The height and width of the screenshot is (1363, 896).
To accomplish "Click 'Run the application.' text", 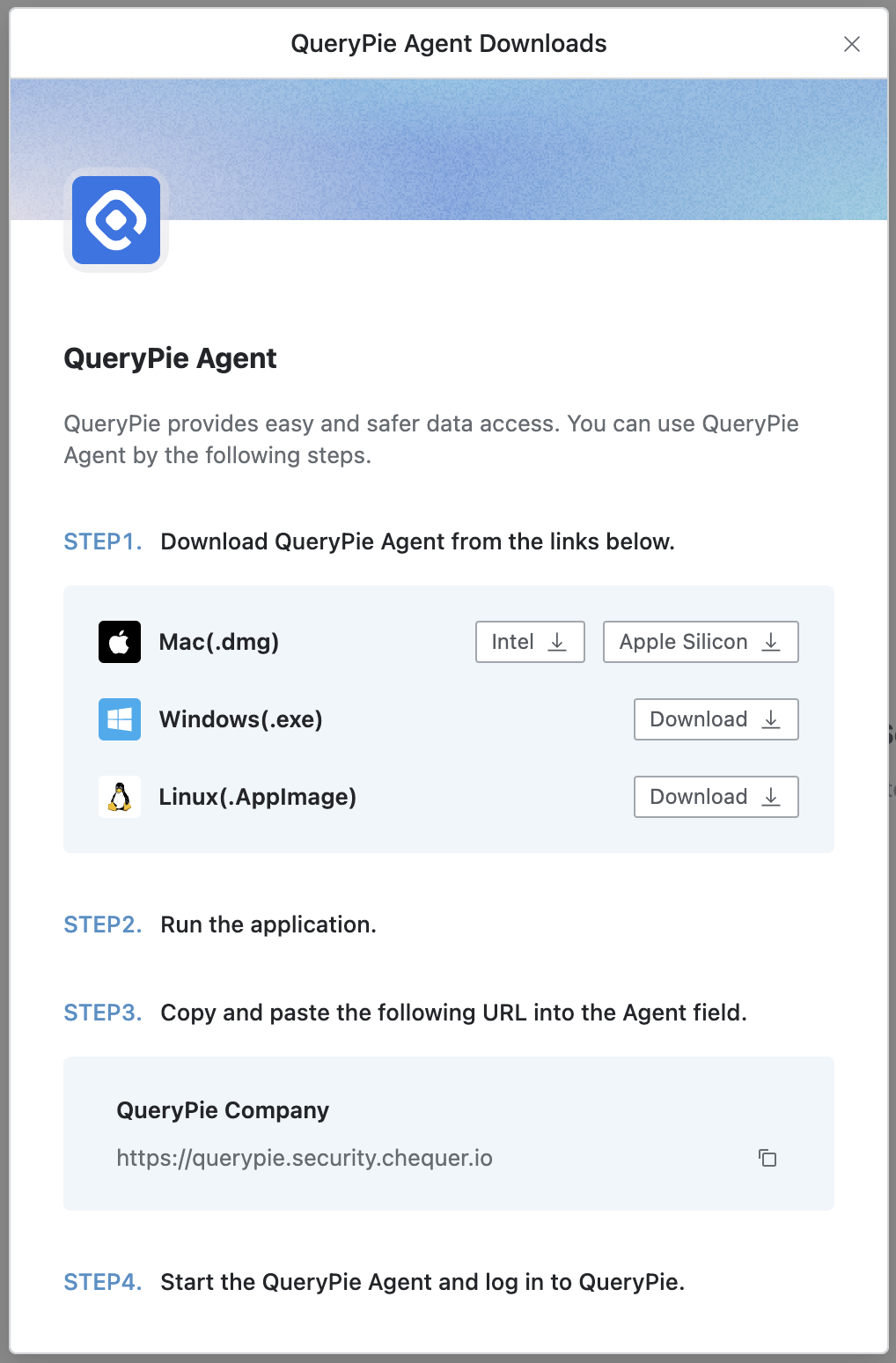I will tap(268, 925).
